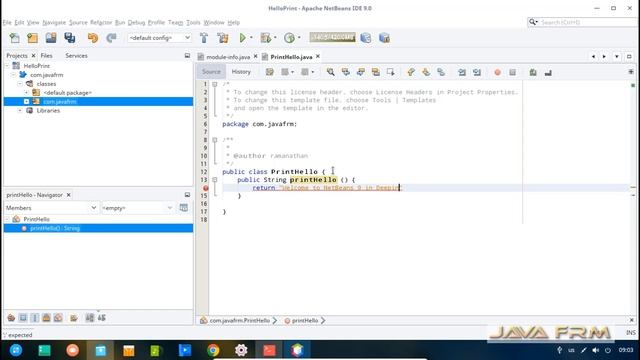This screenshot has width=640, height=360.
Task: Open the Refactor menu
Action: click(x=101, y=22)
